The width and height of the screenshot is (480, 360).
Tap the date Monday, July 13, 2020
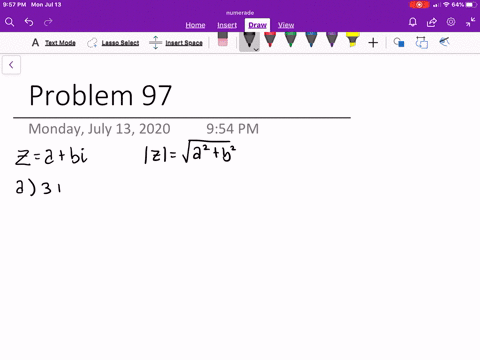(x=99, y=129)
